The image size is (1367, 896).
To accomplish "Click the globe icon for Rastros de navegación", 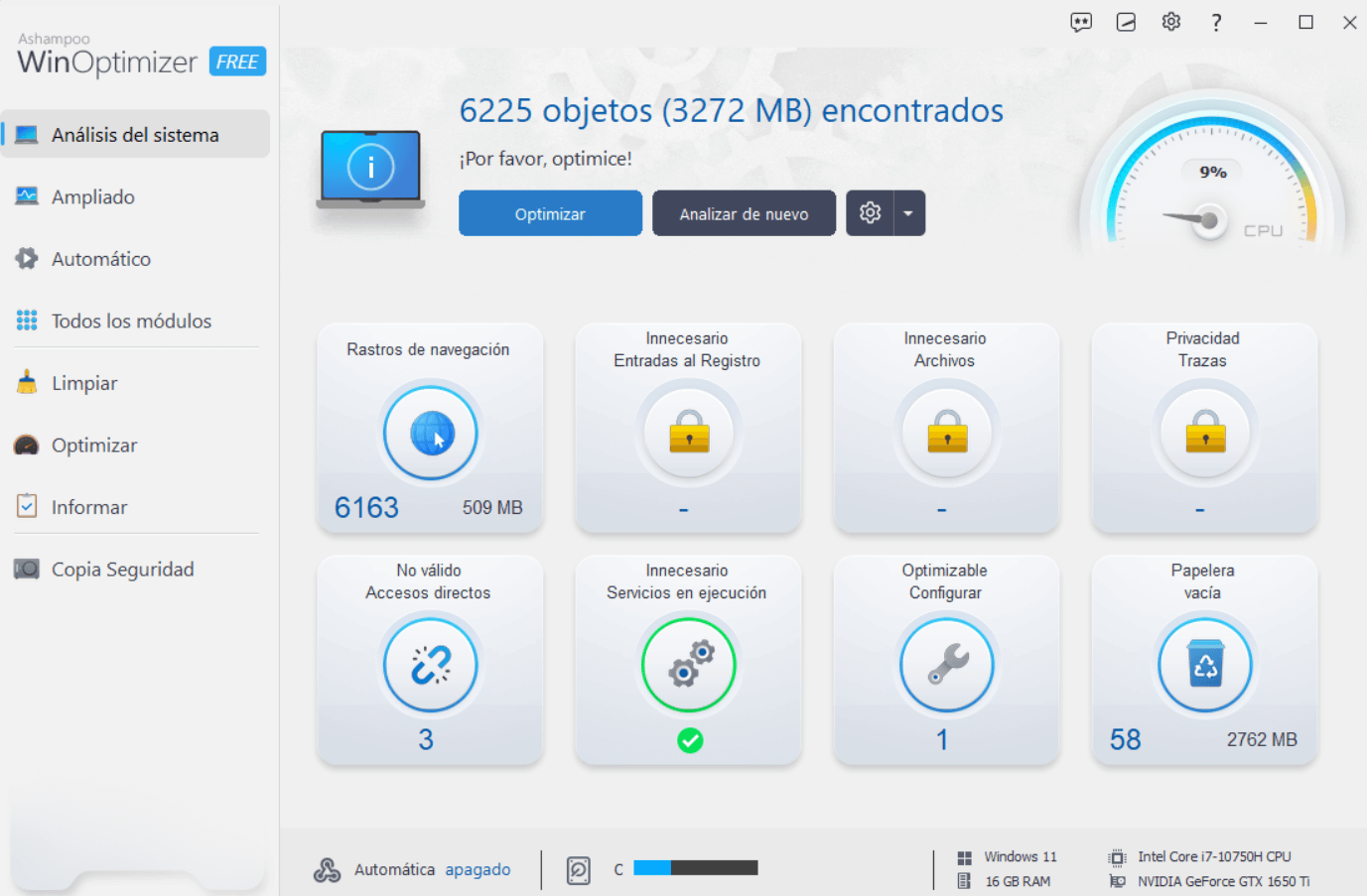I will click(x=431, y=433).
